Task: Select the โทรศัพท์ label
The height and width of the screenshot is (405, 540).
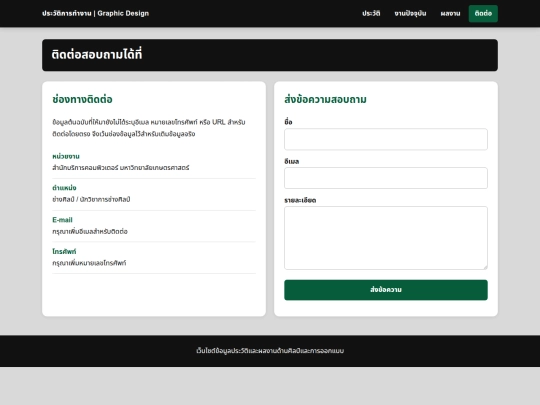Action: [x=64, y=251]
